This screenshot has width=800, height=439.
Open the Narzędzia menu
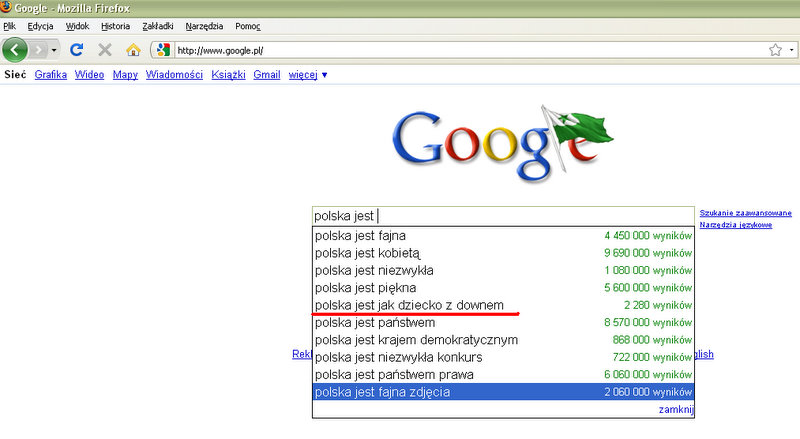[204, 26]
